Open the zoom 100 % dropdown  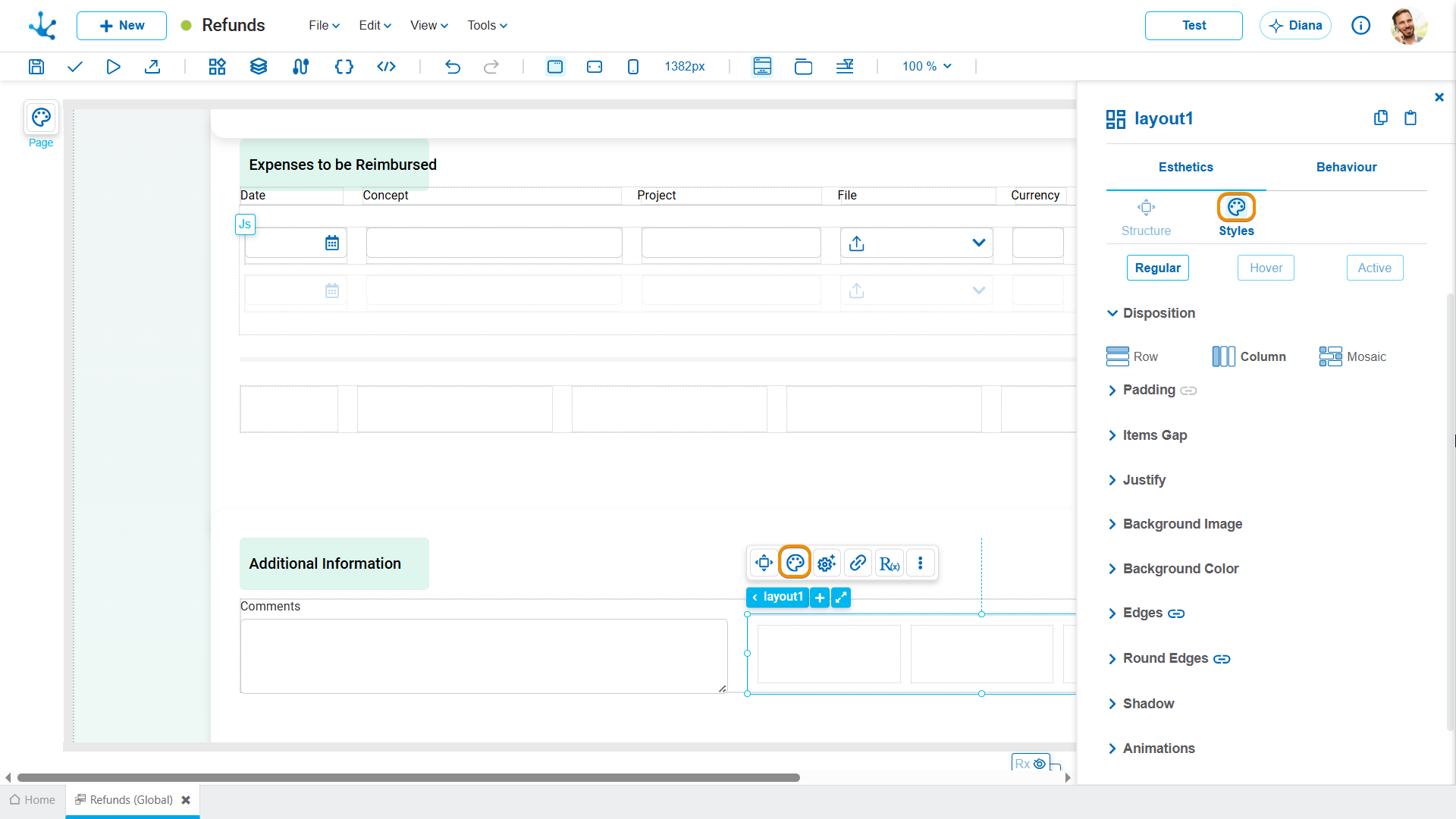(927, 67)
